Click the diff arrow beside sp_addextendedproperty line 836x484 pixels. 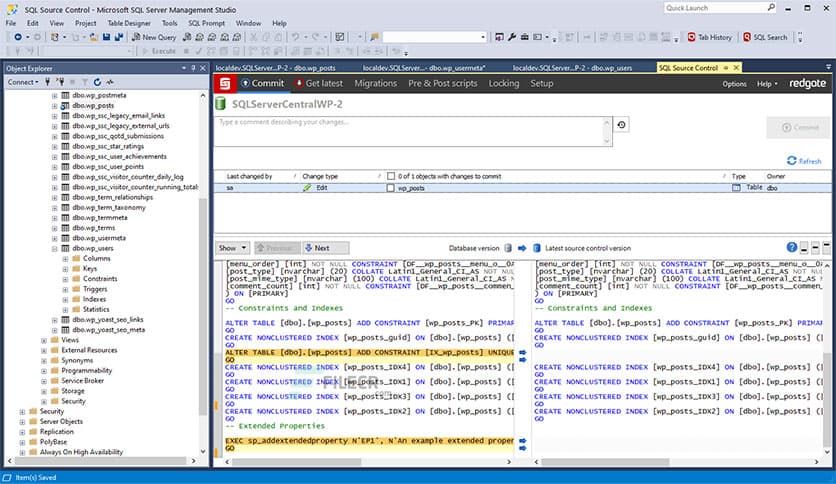[522, 441]
